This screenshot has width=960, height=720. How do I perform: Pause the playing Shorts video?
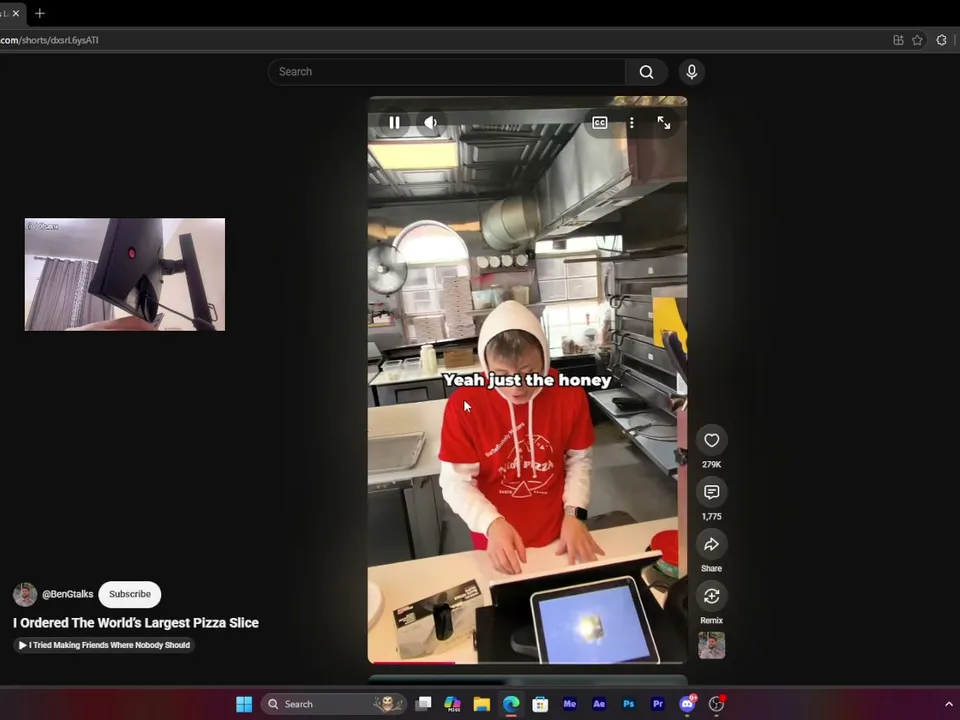pyautogui.click(x=394, y=123)
